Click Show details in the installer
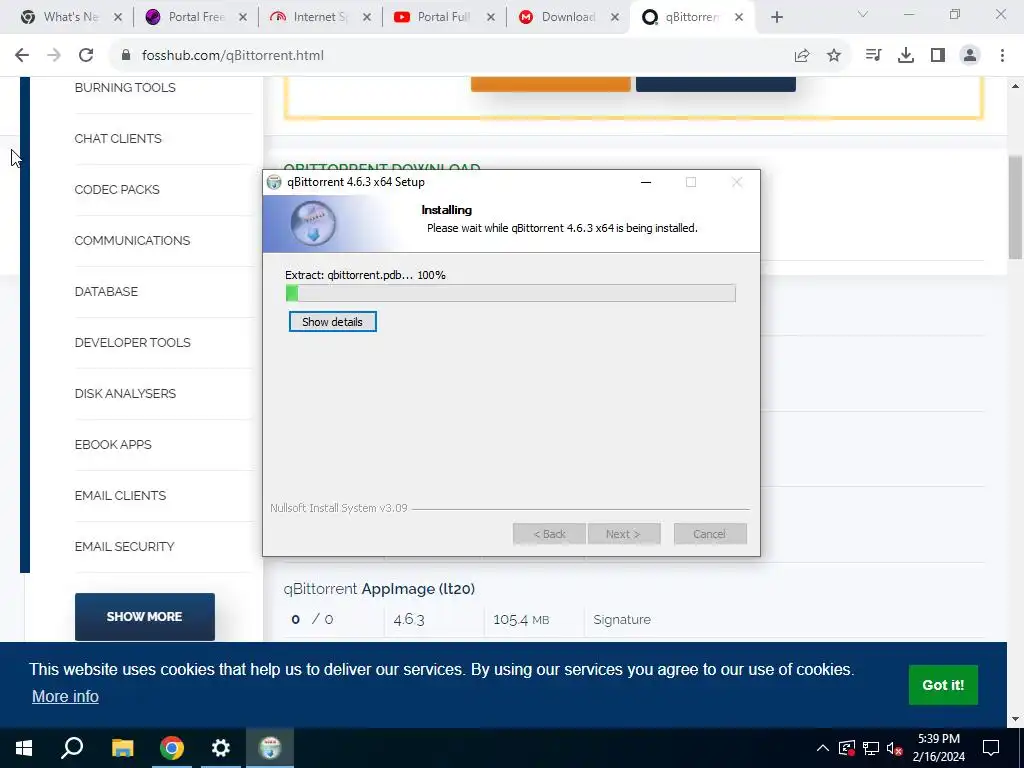The image size is (1024, 768). point(332,322)
